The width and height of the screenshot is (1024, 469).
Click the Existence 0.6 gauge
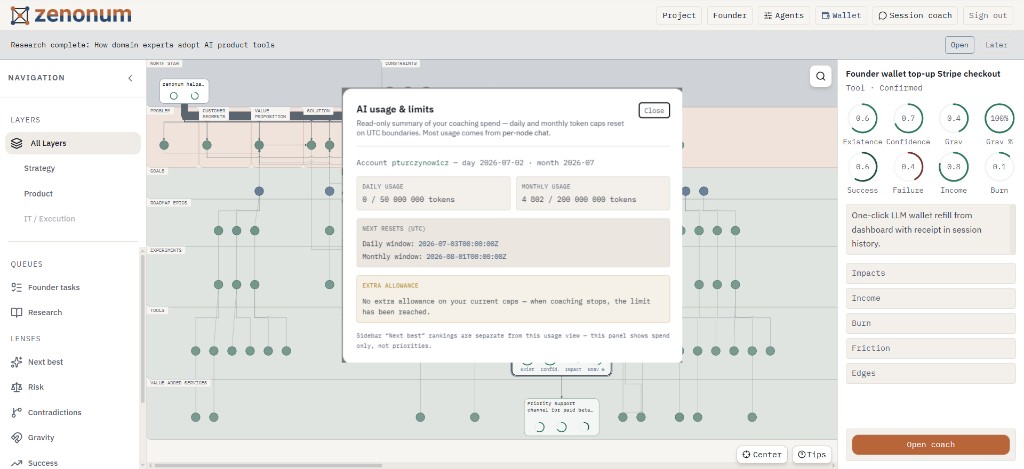click(x=863, y=118)
